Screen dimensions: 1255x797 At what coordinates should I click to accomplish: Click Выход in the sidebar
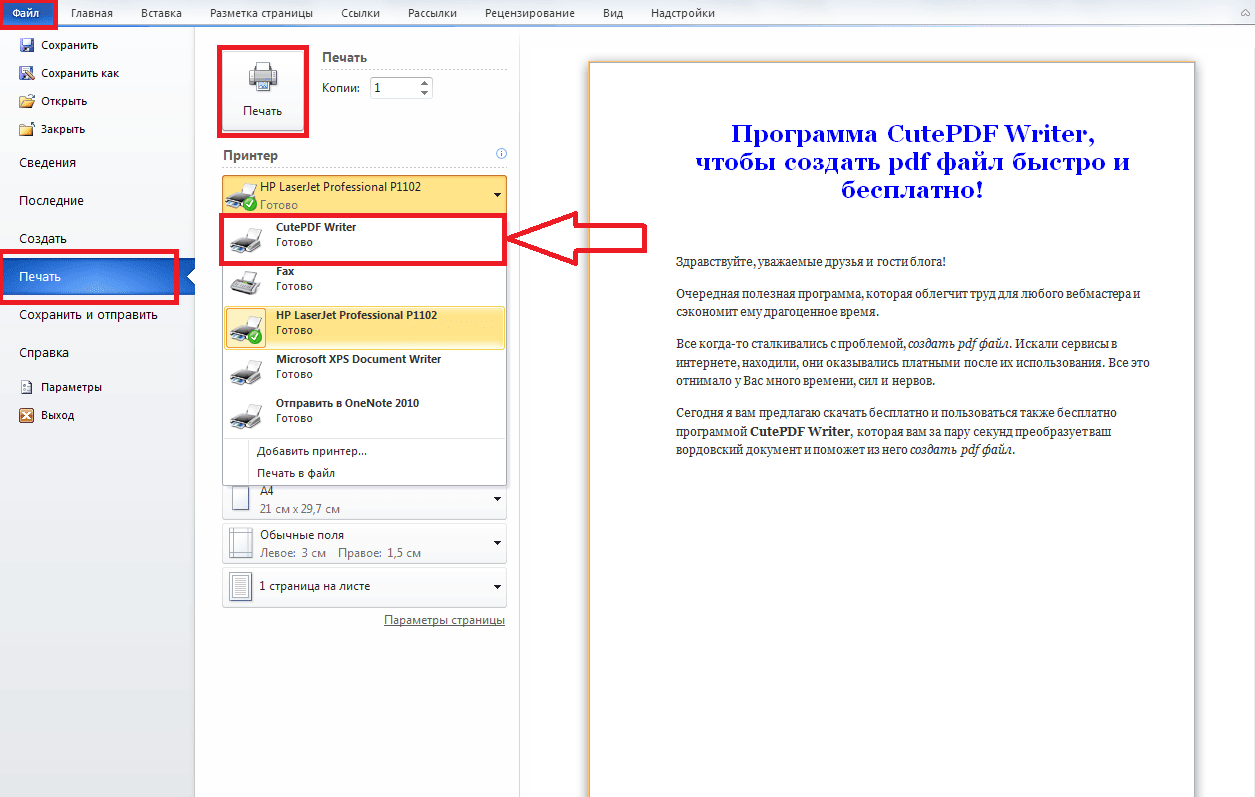coord(58,415)
